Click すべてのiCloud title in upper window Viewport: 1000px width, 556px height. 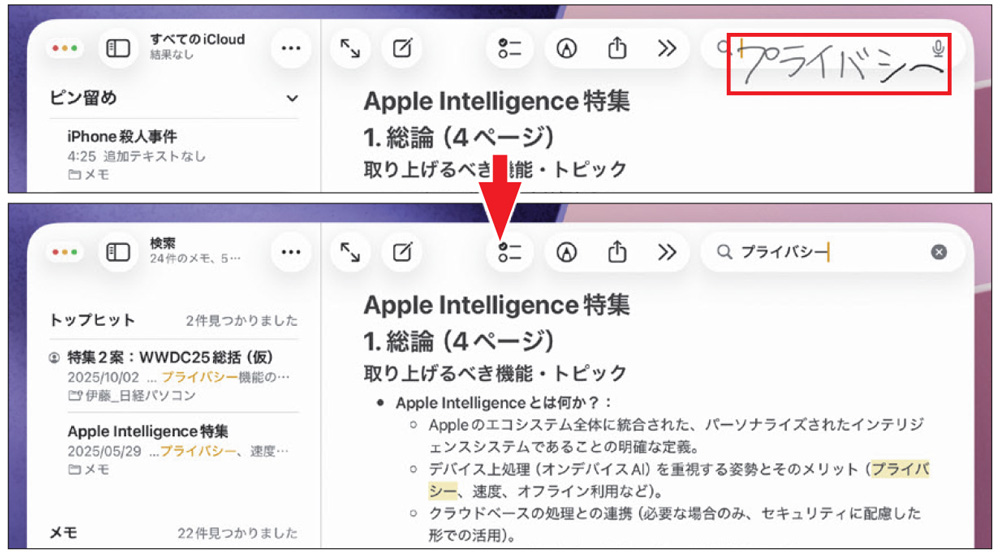[198, 40]
